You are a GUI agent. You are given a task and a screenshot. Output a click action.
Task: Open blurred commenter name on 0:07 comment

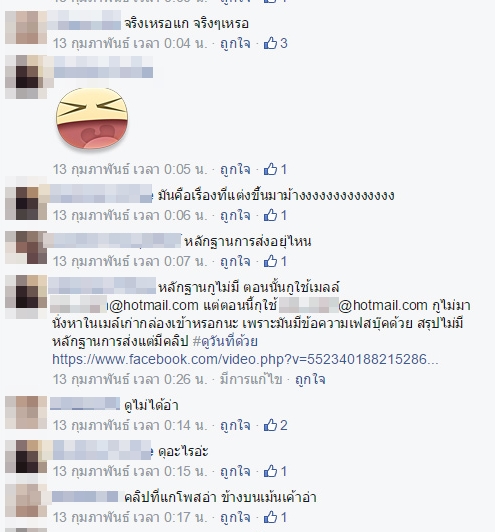(x=112, y=240)
